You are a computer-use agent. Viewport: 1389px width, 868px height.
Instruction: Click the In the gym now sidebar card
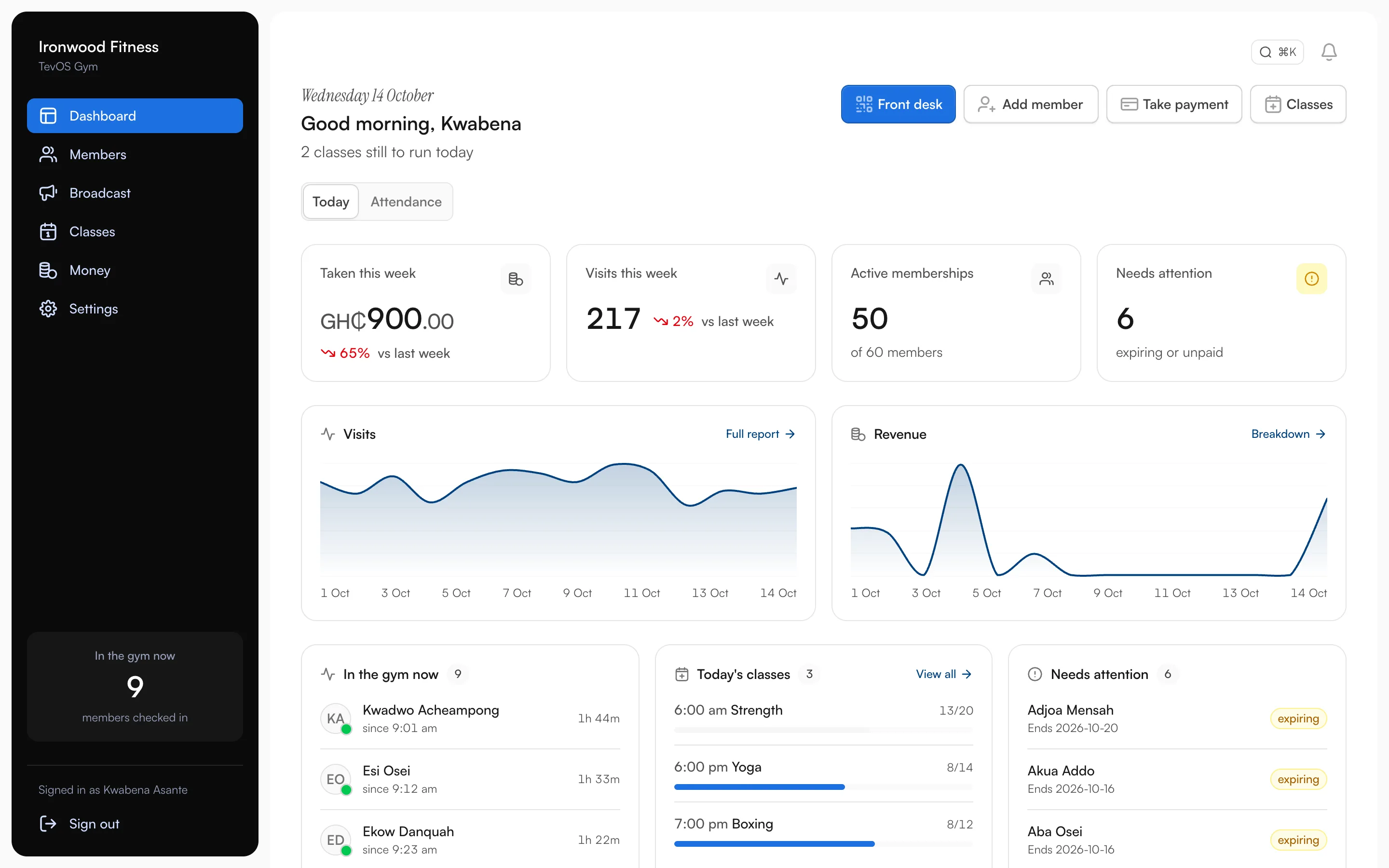click(x=135, y=687)
